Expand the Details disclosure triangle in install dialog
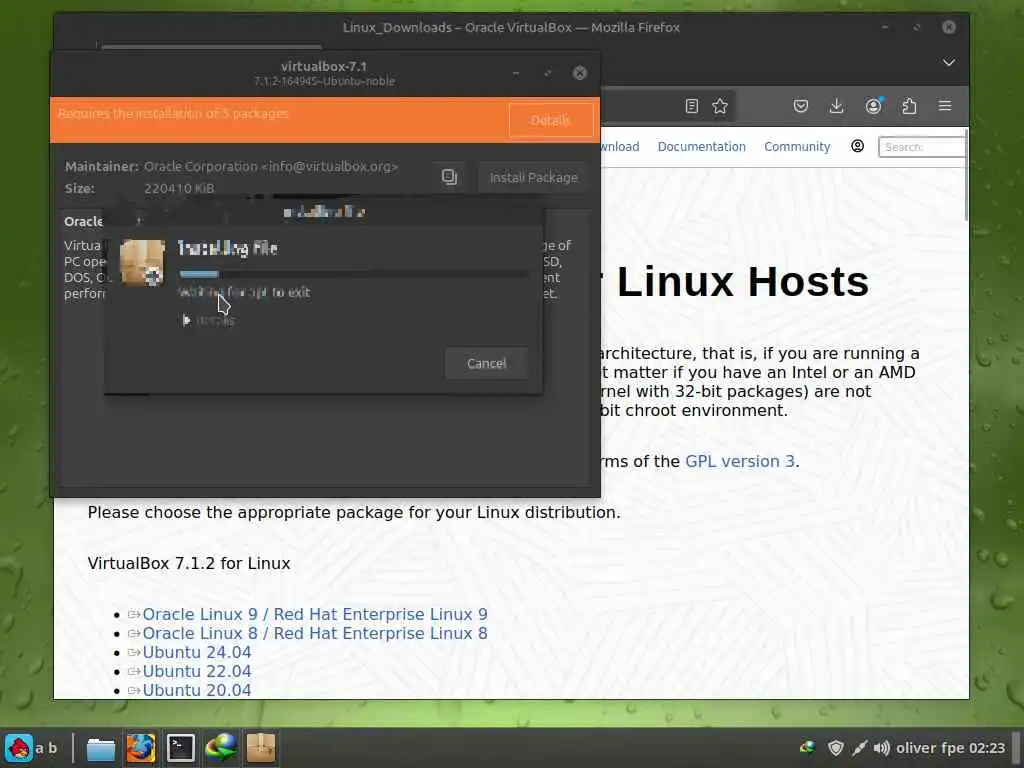Viewport: 1024px width, 768px height. pyautogui.click(x=187, y=320)
